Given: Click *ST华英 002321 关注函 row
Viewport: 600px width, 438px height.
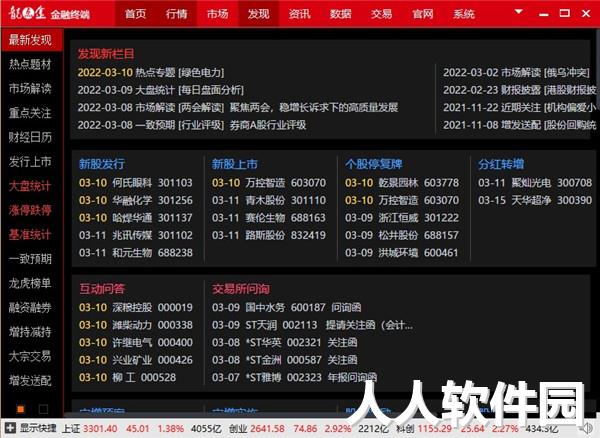Looking at the screenshot, I should click(285, 342).
